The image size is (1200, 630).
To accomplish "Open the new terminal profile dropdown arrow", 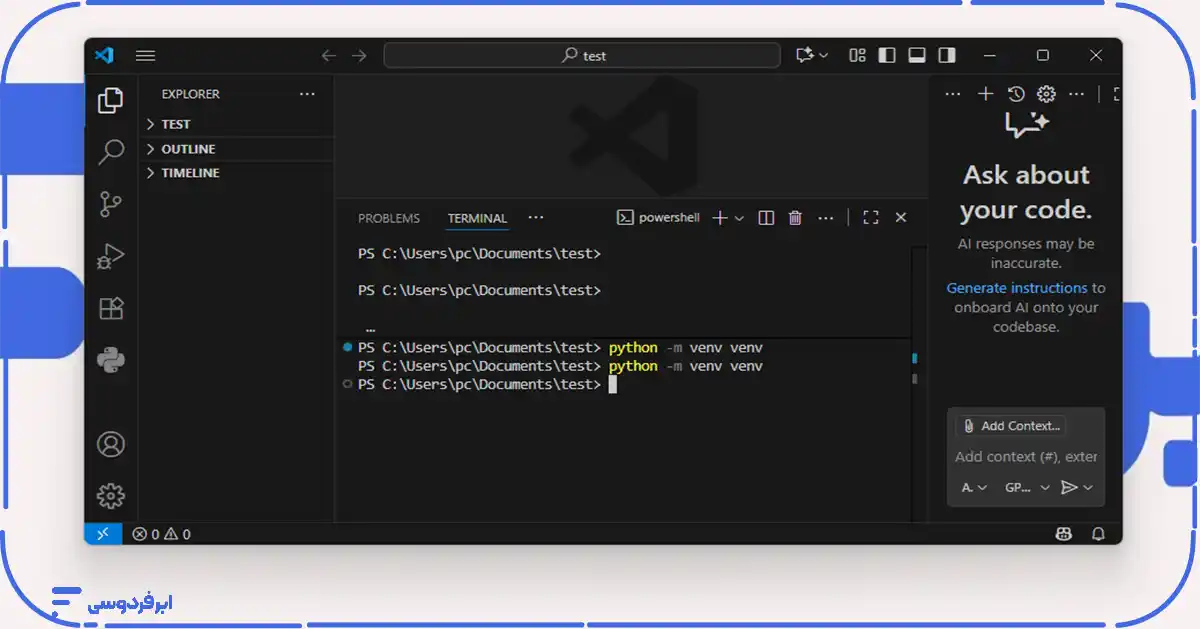I will [740, 218].
